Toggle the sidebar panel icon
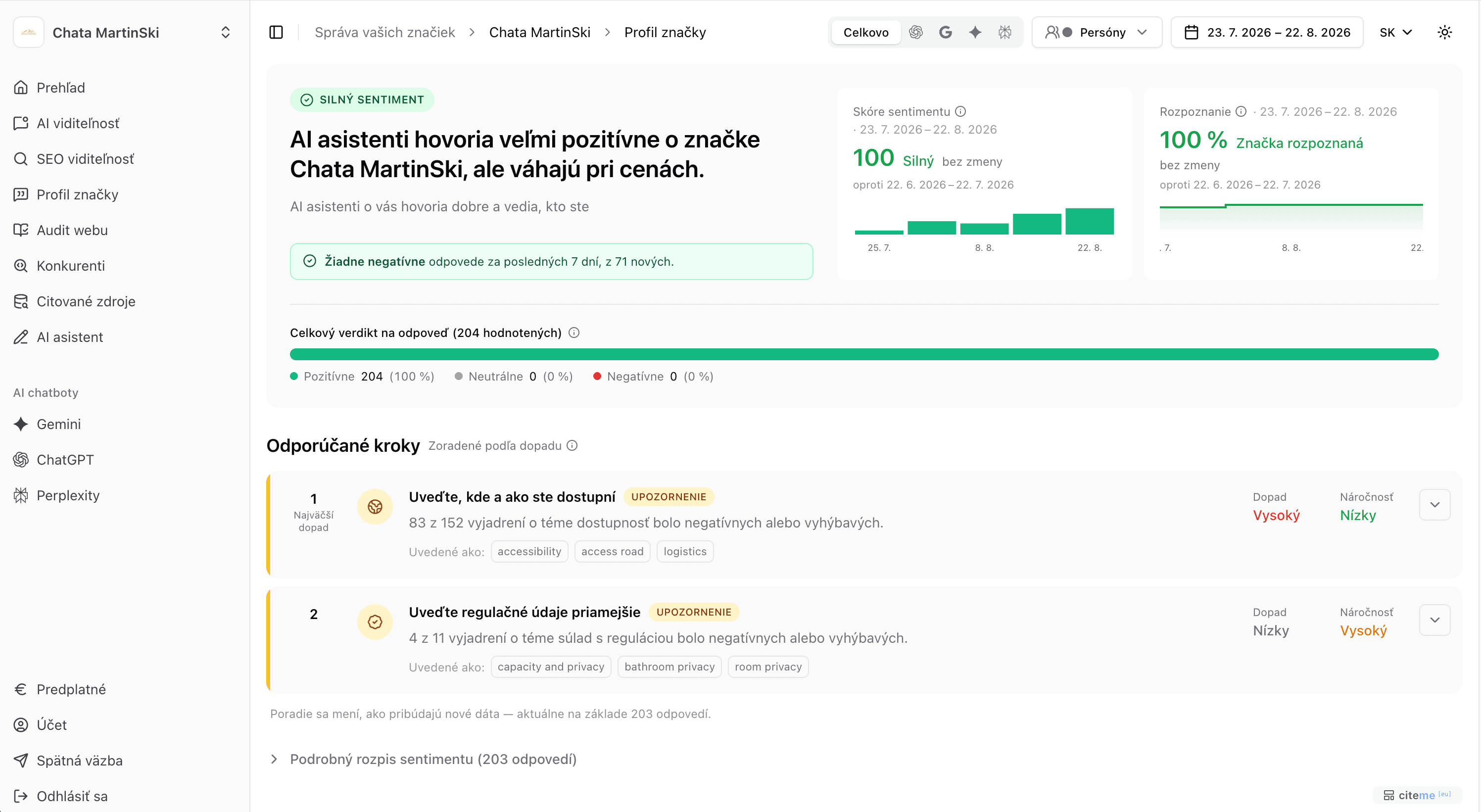The width and height of the screenshot is (1481, 812). click(276, 32)
